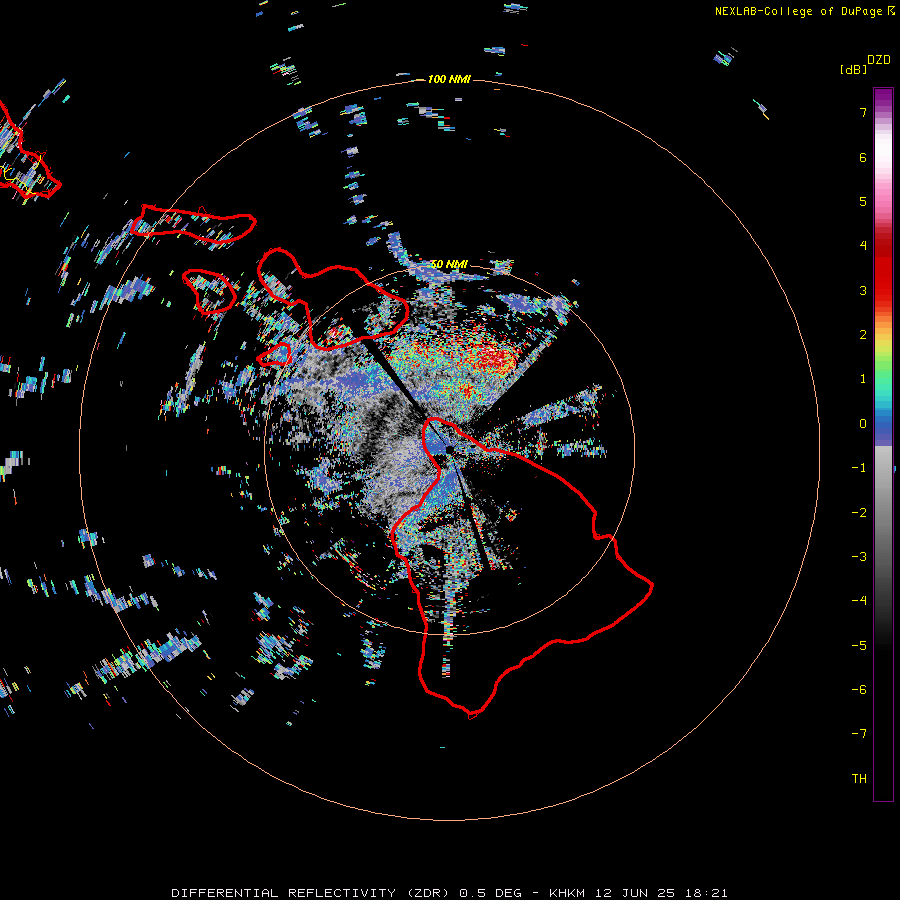Click the DIFFERENTIAL REFLECTIVITY (ZDR) title text
The height and width of the screenshot is (900, 900).
[310, 893]
